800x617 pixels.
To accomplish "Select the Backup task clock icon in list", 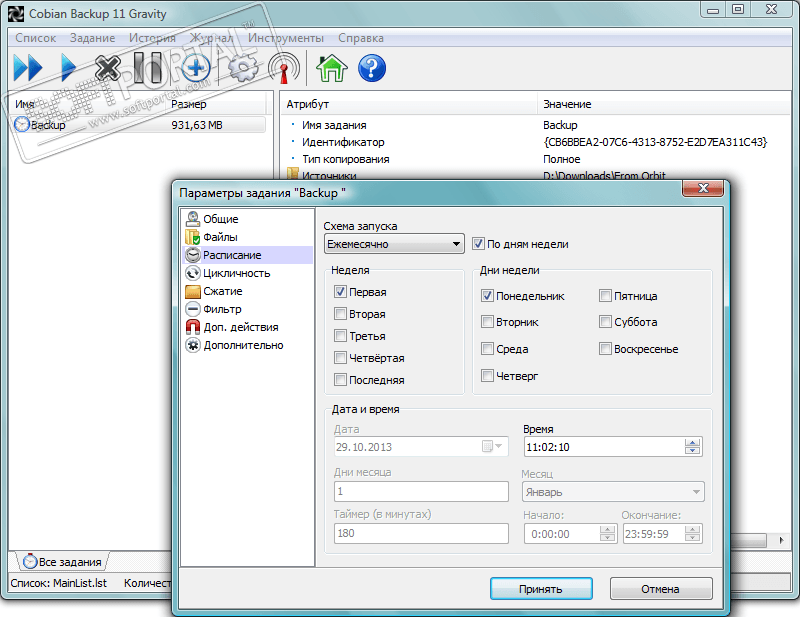I will point(21,125).
